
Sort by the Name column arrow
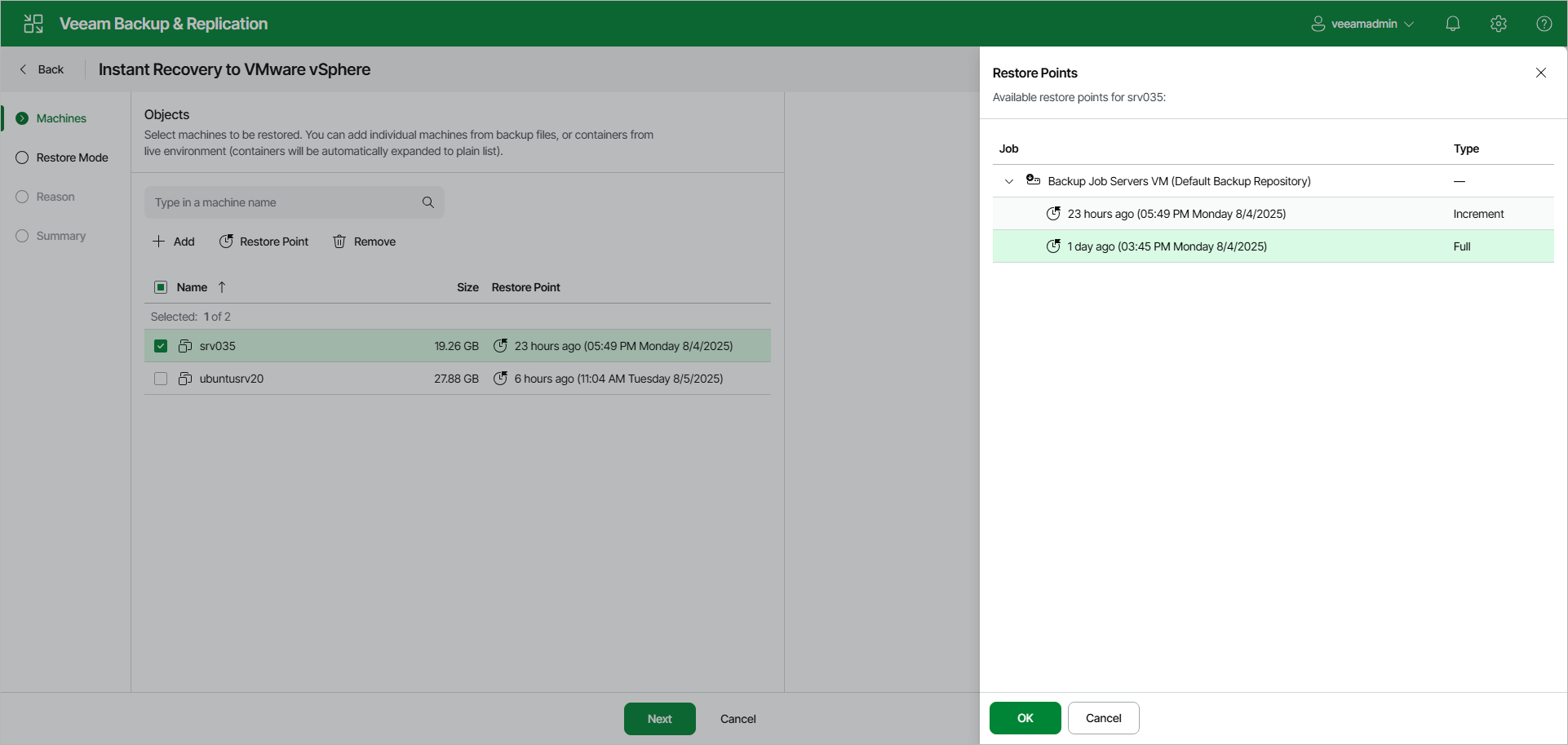coord(222,287)
